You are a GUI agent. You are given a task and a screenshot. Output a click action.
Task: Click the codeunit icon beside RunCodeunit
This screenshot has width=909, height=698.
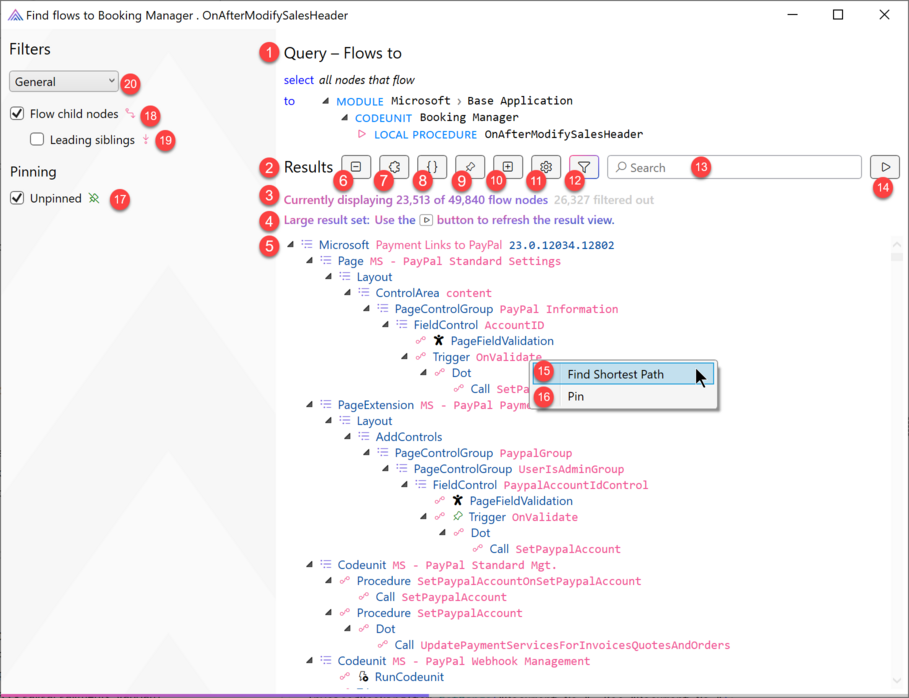coord(363,677)
